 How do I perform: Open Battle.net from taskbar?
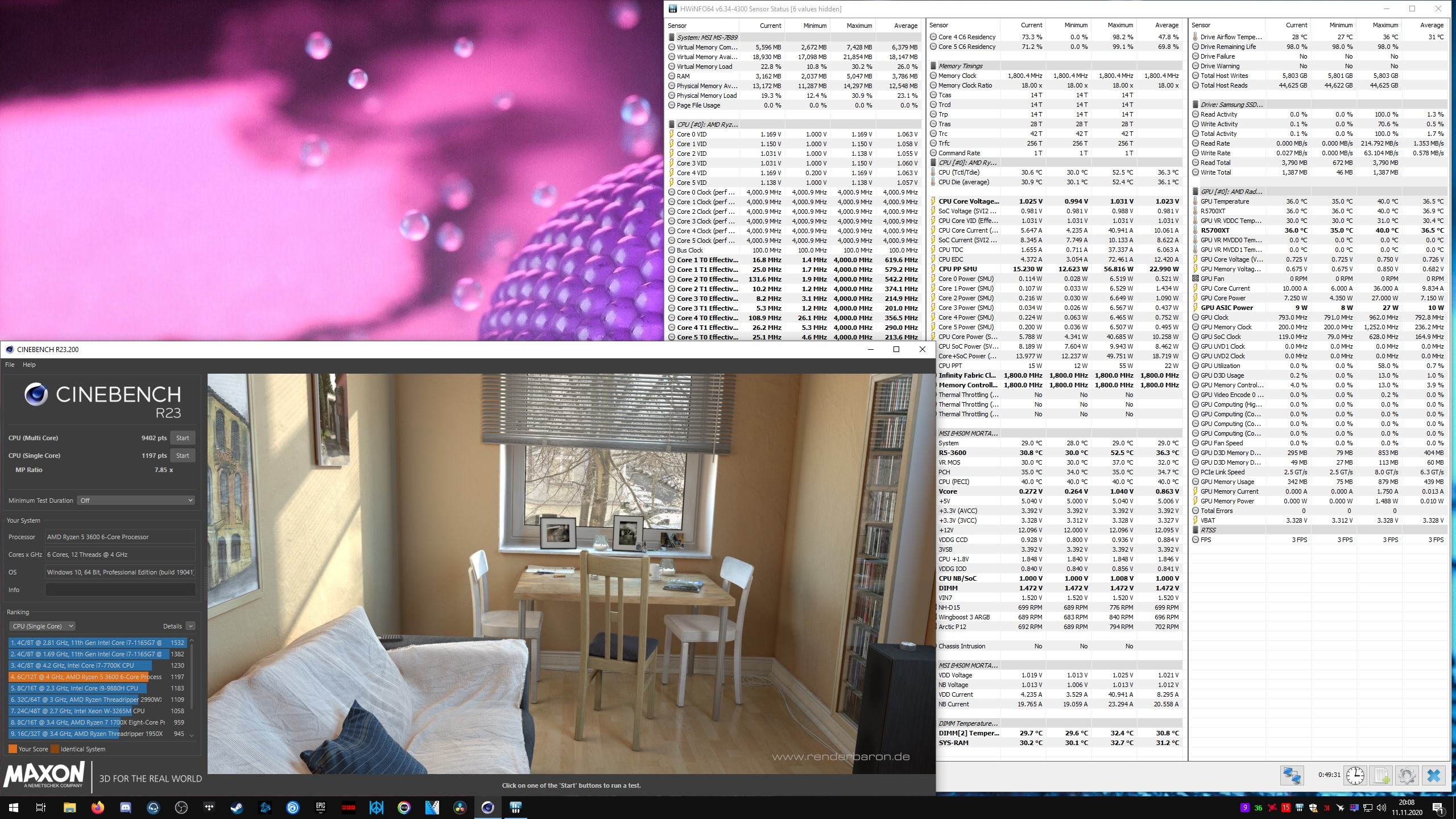pyautogui.click(x=264, y=807)
